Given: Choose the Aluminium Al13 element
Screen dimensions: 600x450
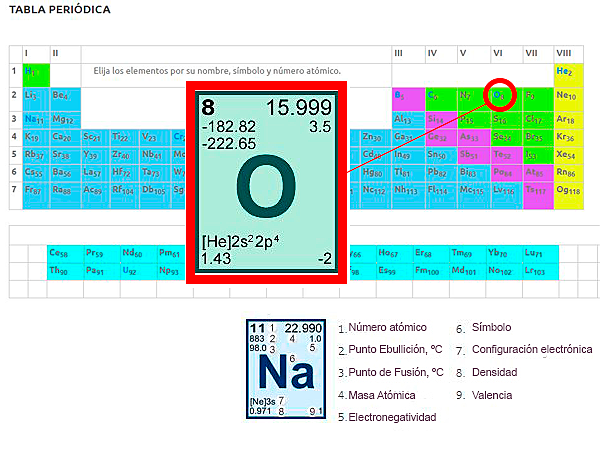Looking at the screenshot, I should [408, 120].
